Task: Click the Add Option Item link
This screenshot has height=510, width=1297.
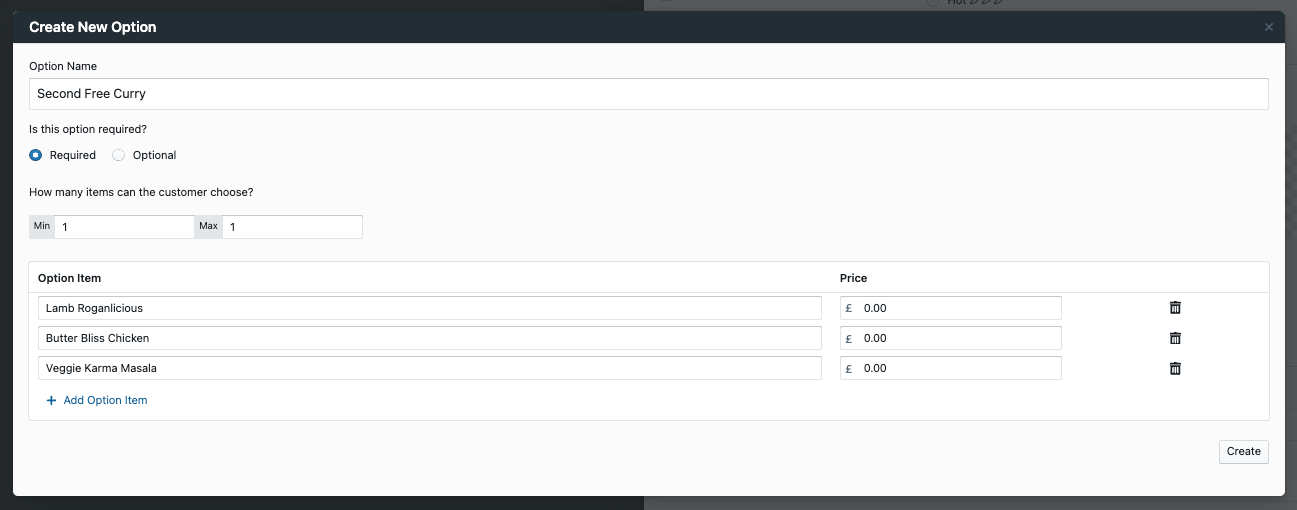Action: point(105,400)
